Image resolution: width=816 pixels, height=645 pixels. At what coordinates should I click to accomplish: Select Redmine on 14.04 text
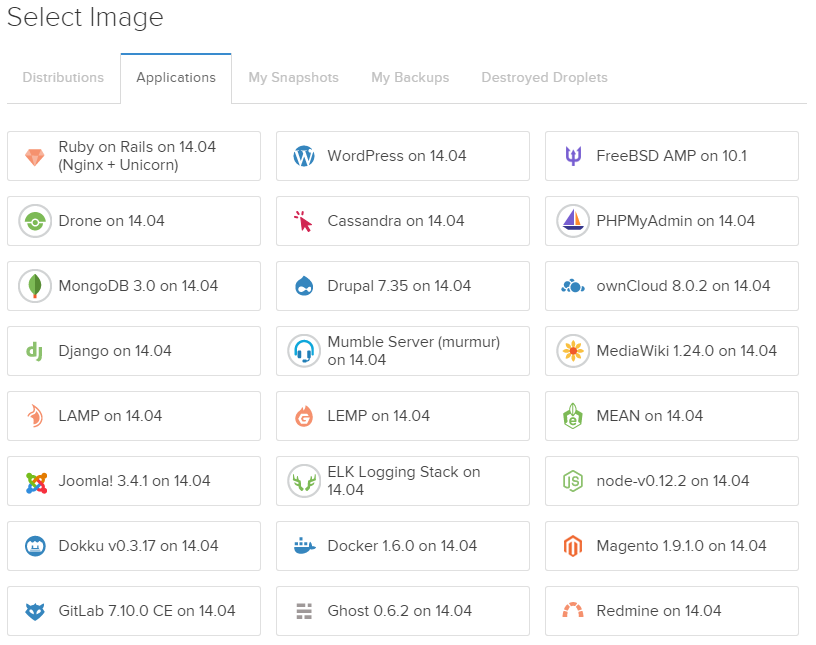(659, 611)
